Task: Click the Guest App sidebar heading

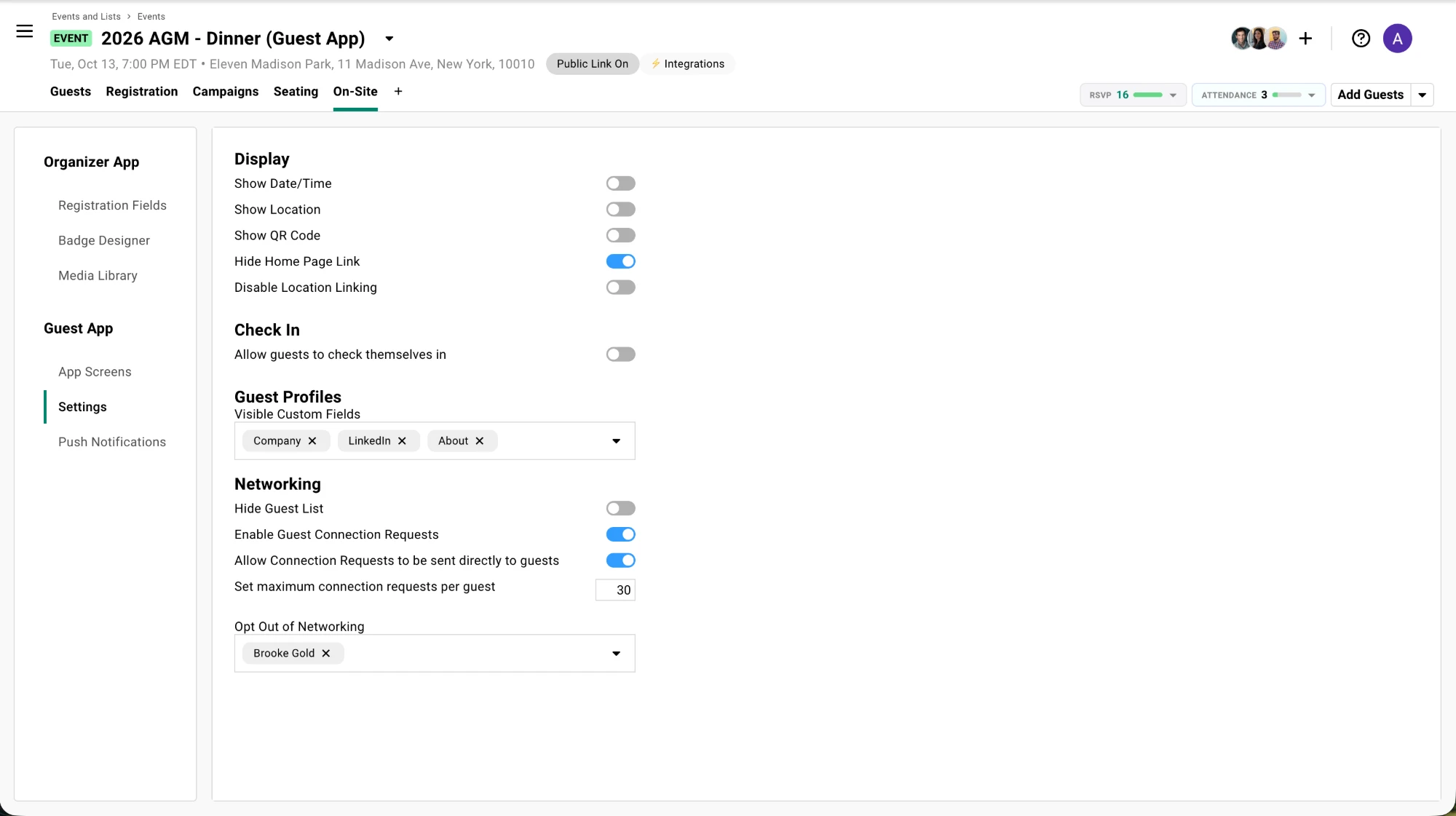Action: click(x=78, y=329)
